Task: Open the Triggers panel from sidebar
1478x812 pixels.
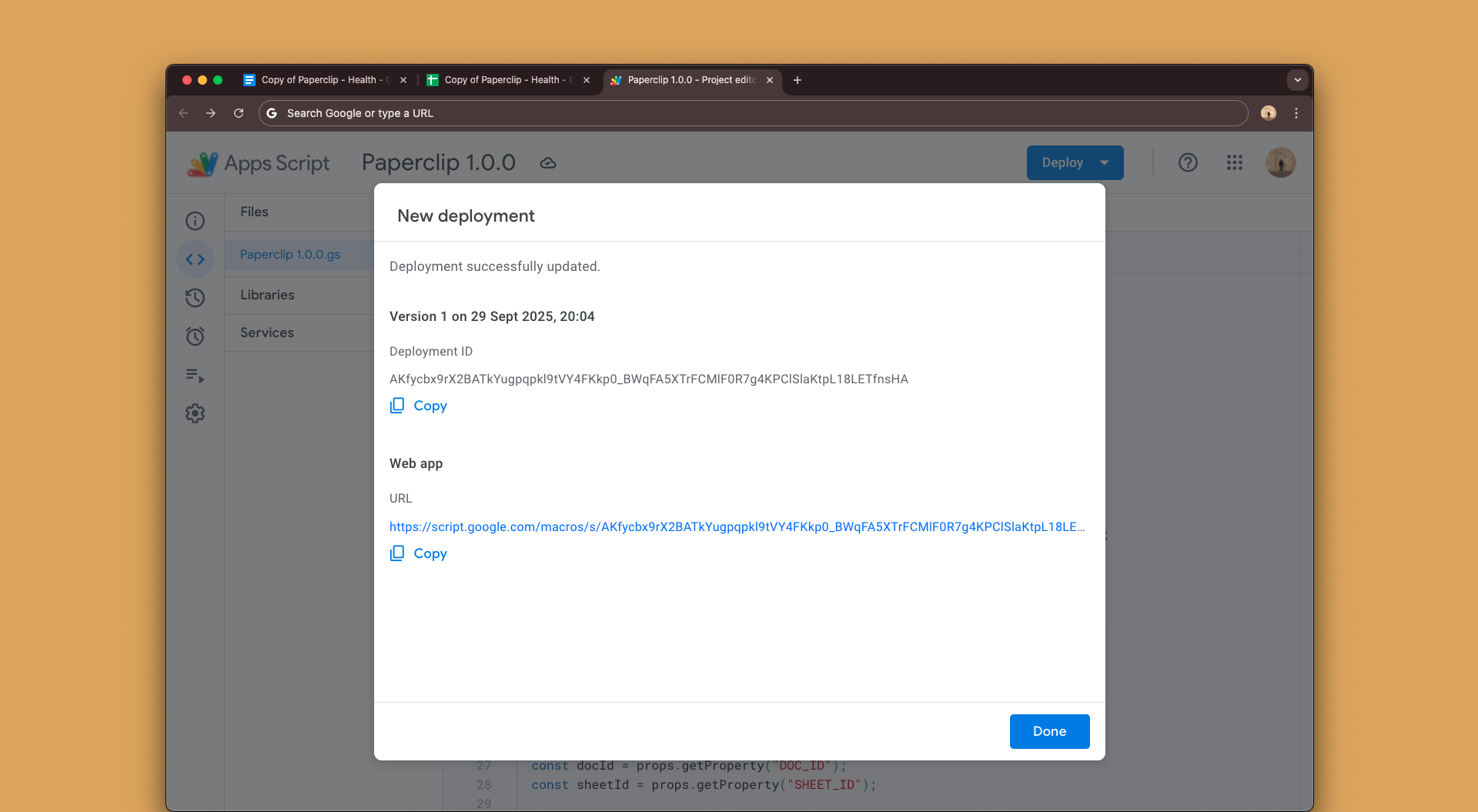Action: click(196, 336)
